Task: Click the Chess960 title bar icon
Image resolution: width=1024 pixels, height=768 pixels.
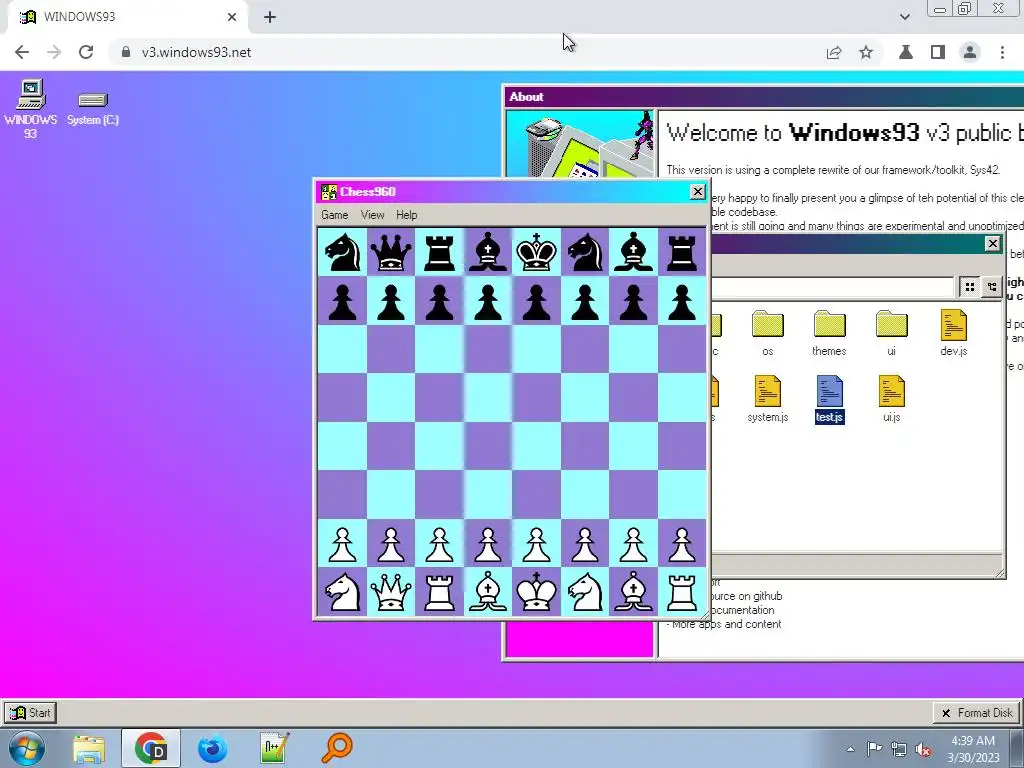Action: pyautogui.click(x=328, y=191)
